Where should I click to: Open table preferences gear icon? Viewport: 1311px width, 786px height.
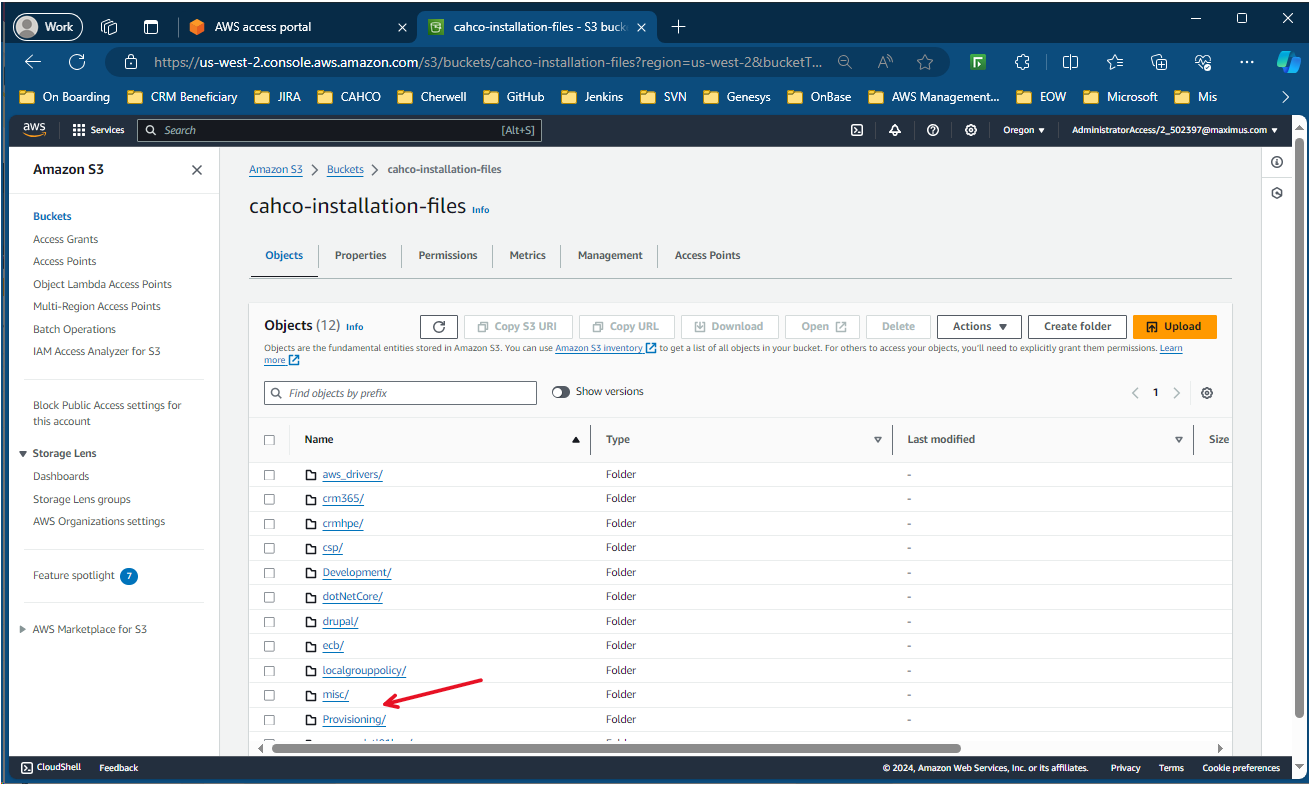pos(1207,393)
